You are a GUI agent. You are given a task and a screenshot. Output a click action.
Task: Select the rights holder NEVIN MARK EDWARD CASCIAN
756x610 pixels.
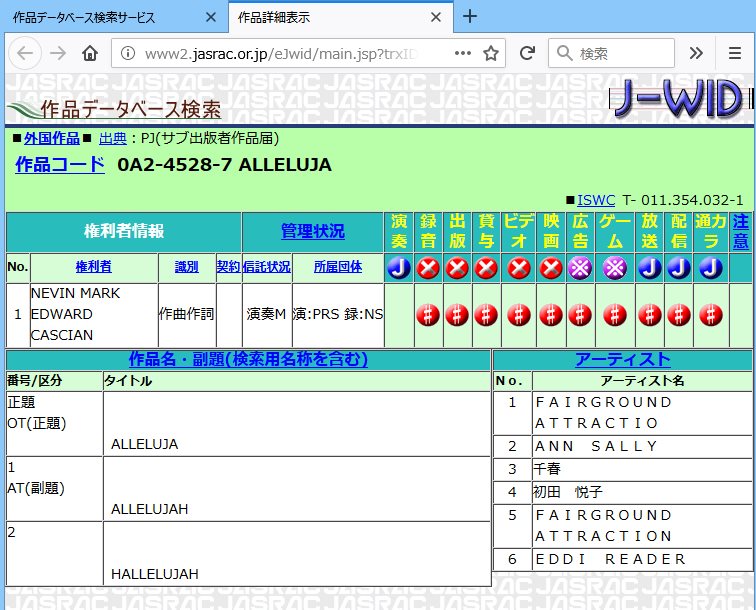tap(75, 314)
